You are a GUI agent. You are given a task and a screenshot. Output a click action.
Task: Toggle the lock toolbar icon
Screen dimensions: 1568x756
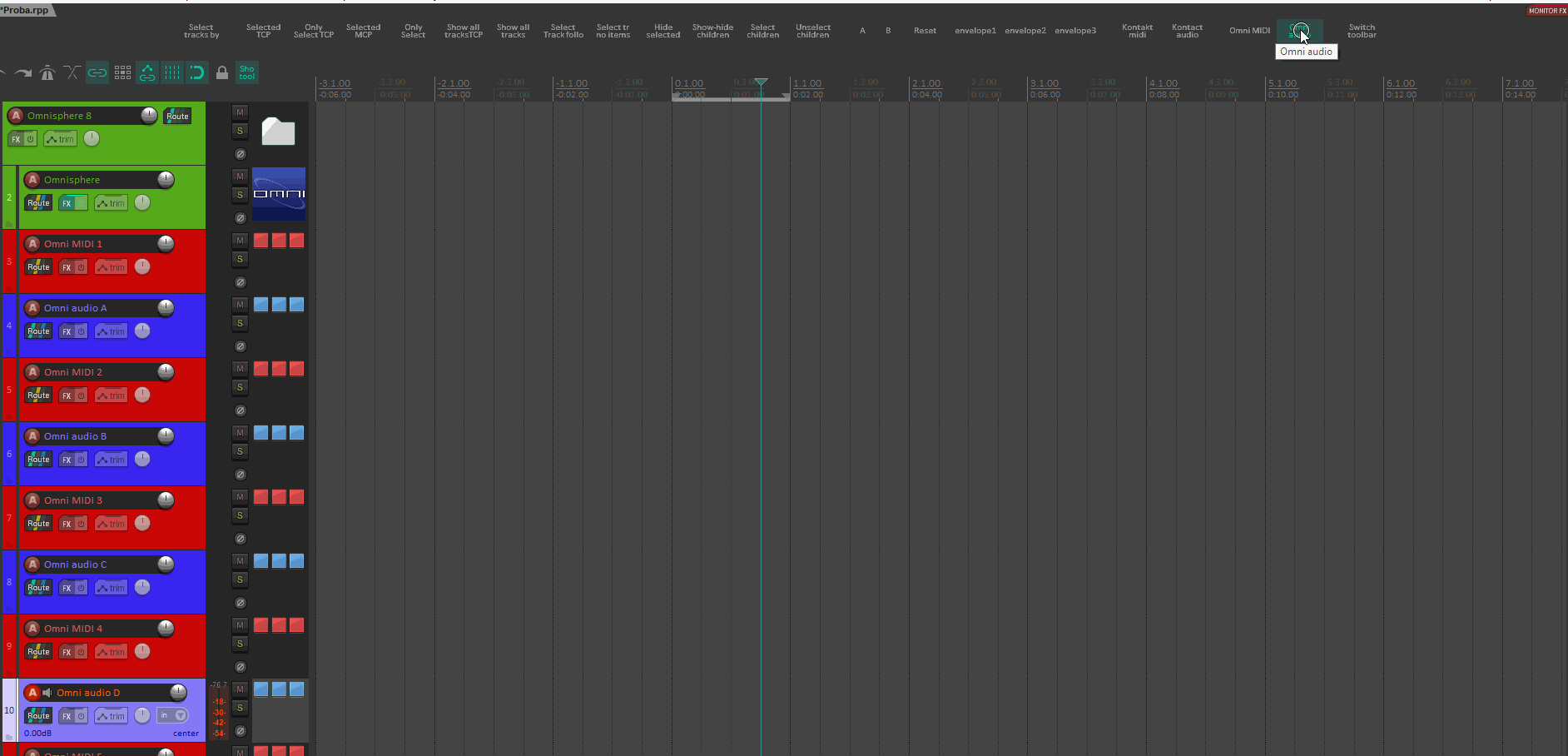[x=222, y=73]
